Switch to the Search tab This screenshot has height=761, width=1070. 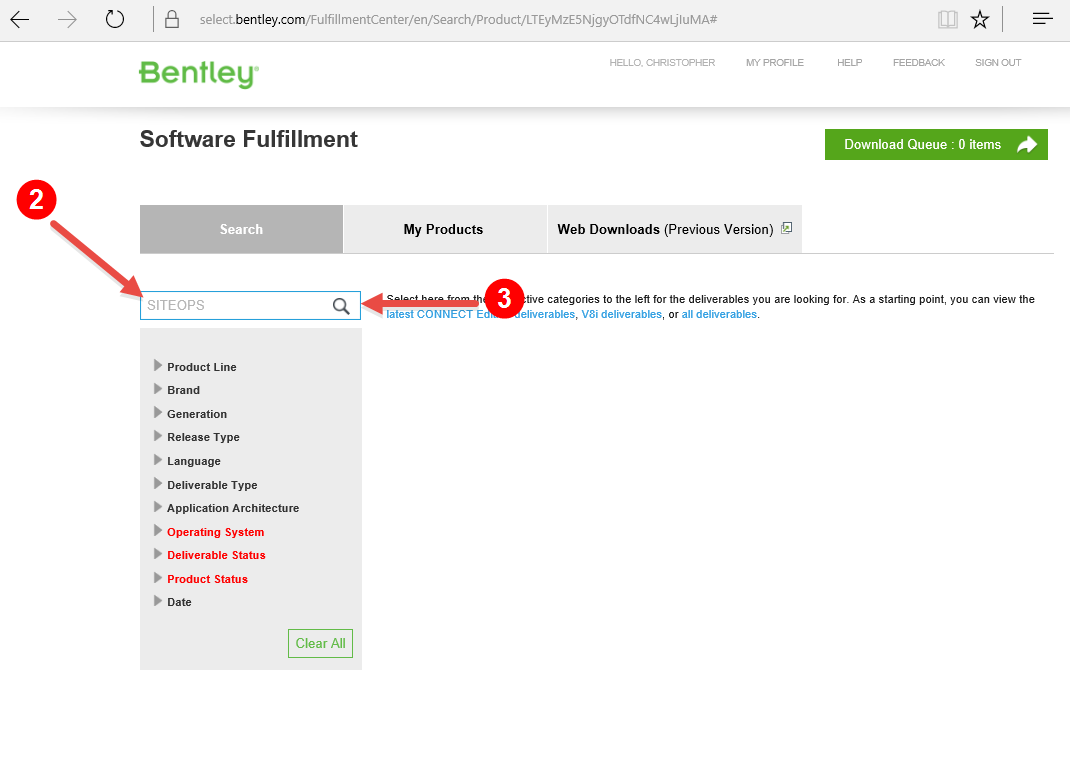coord(242,229)
